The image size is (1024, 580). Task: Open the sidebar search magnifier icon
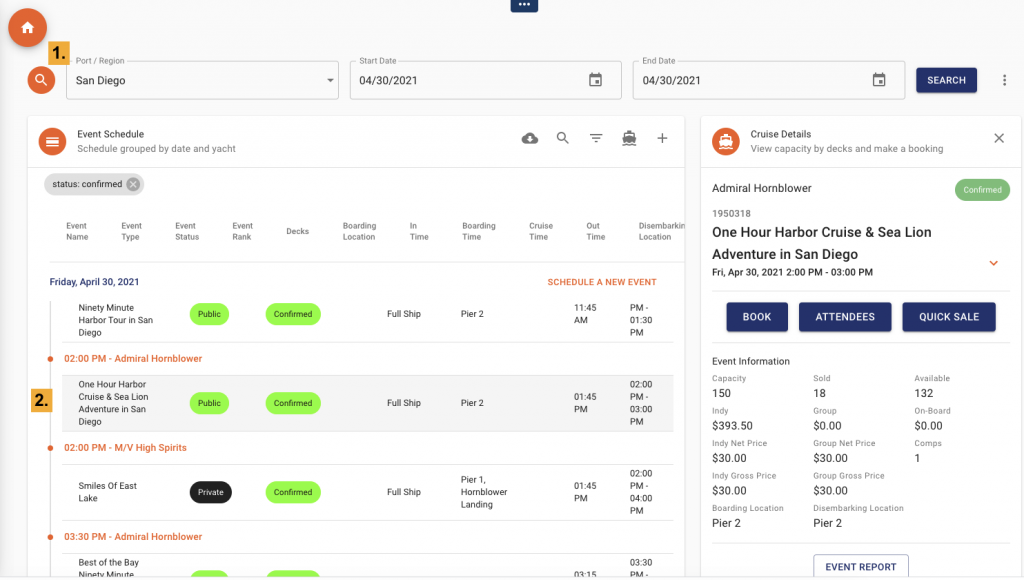pos(40,79)
